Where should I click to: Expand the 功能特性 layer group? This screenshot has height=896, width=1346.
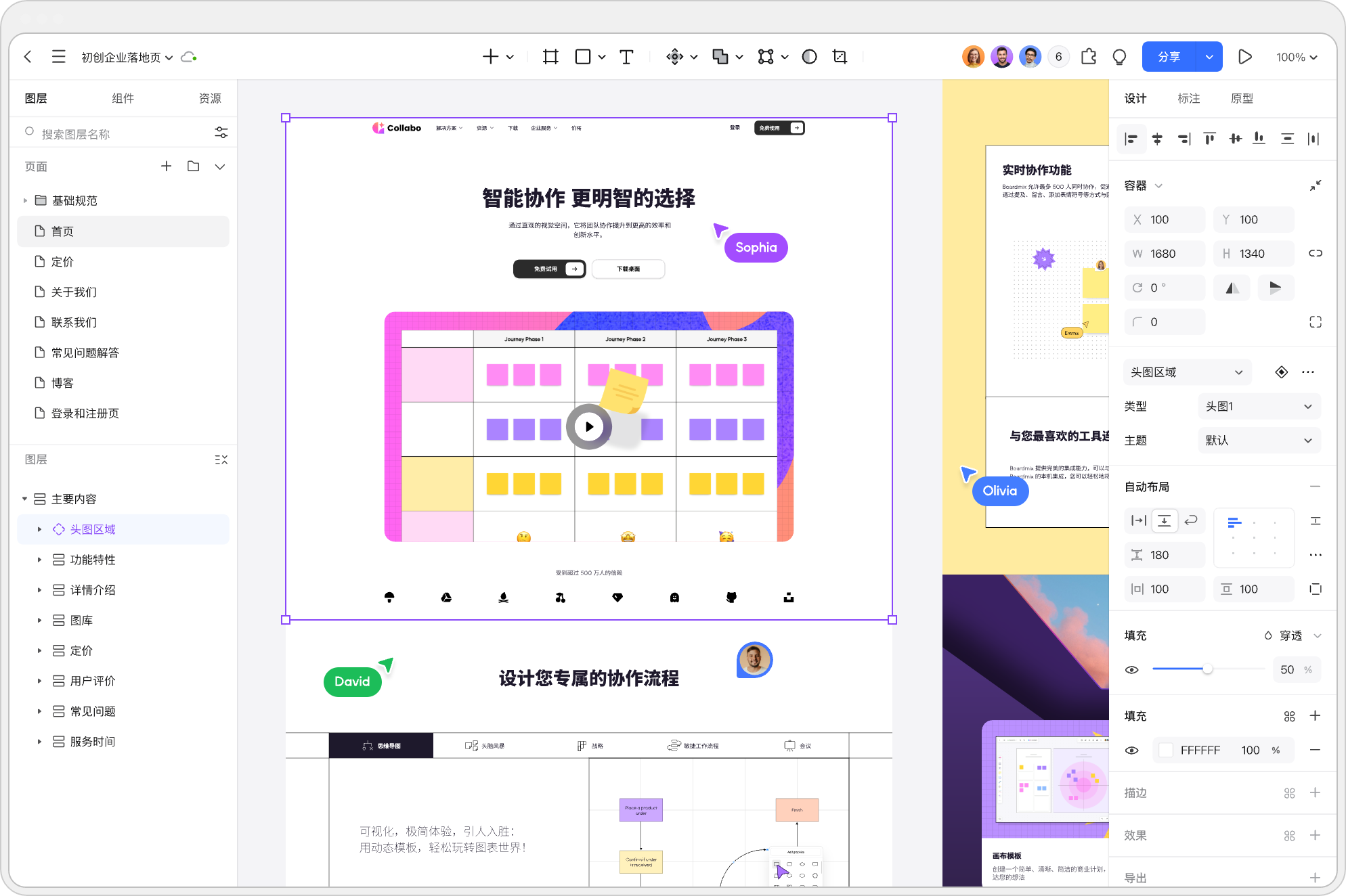(x=39, y=560)
